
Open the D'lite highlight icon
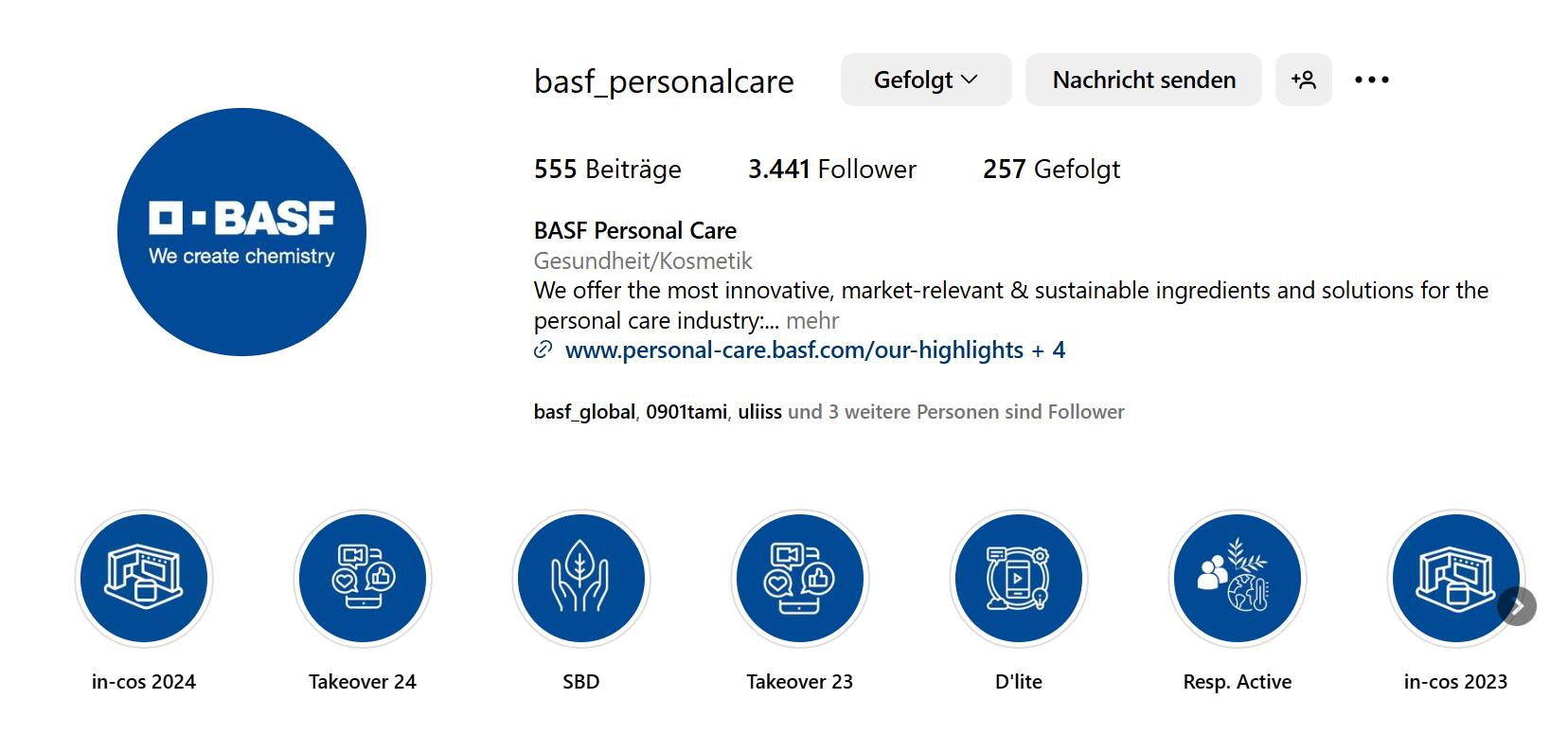coord(1019,579)
